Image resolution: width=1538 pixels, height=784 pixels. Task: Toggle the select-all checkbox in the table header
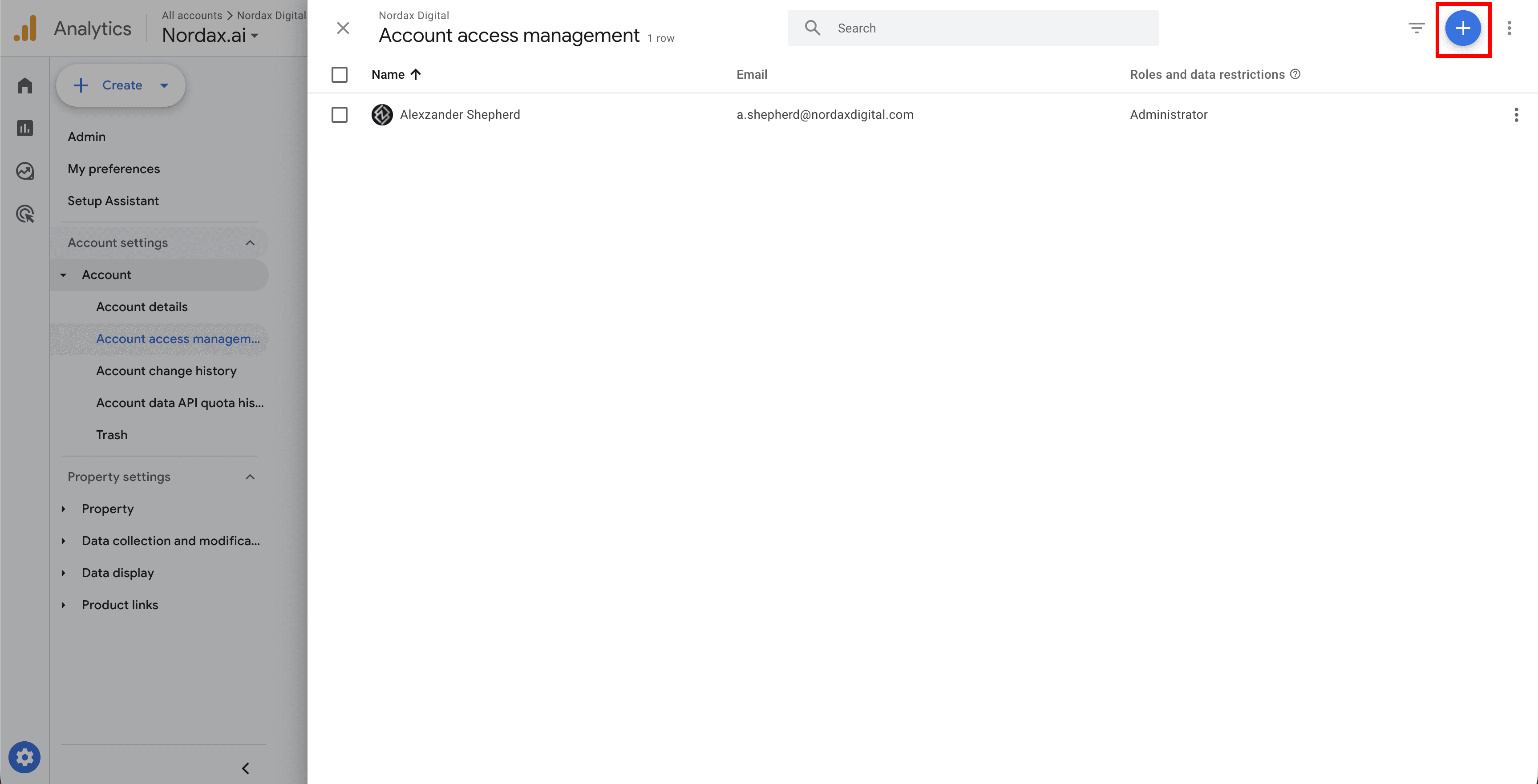340,74
